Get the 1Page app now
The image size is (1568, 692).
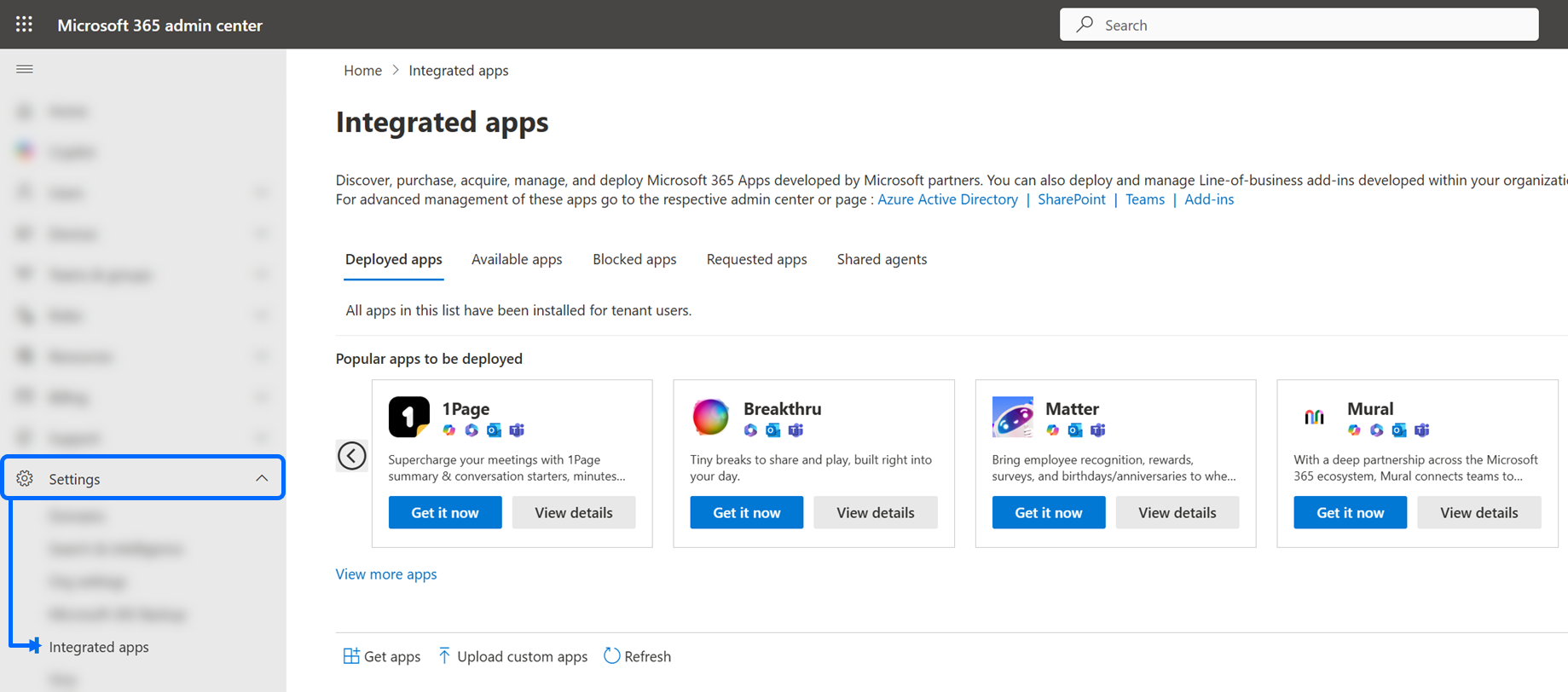point(445,512)
